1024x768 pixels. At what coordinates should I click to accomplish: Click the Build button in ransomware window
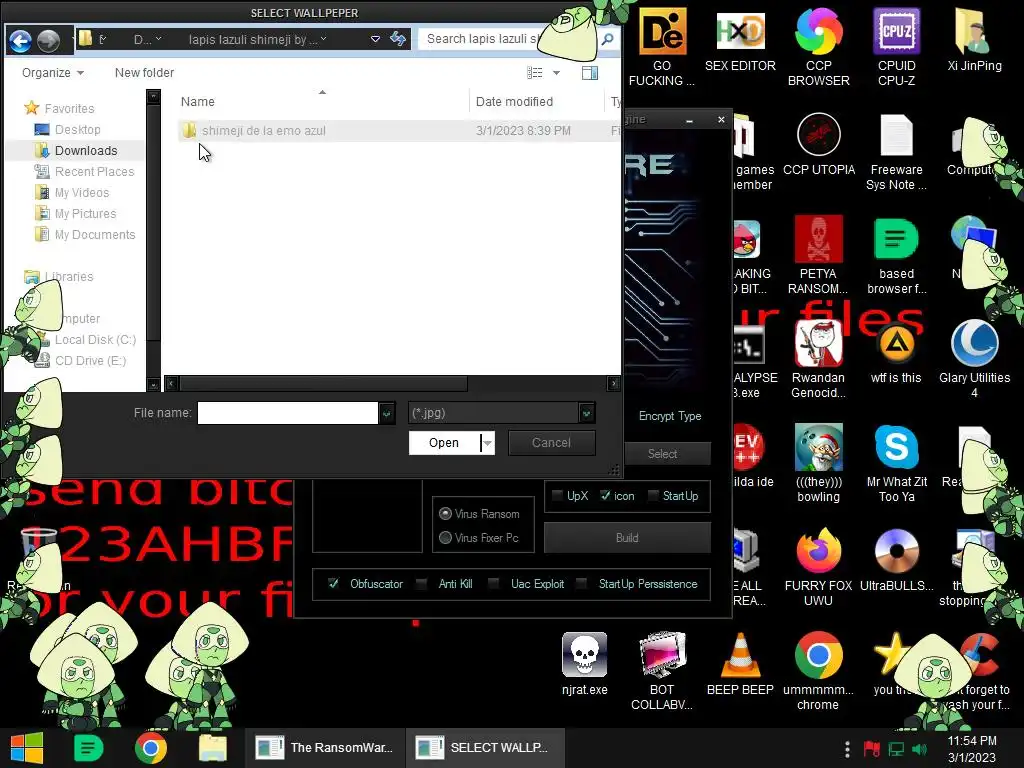pos(627,538)
